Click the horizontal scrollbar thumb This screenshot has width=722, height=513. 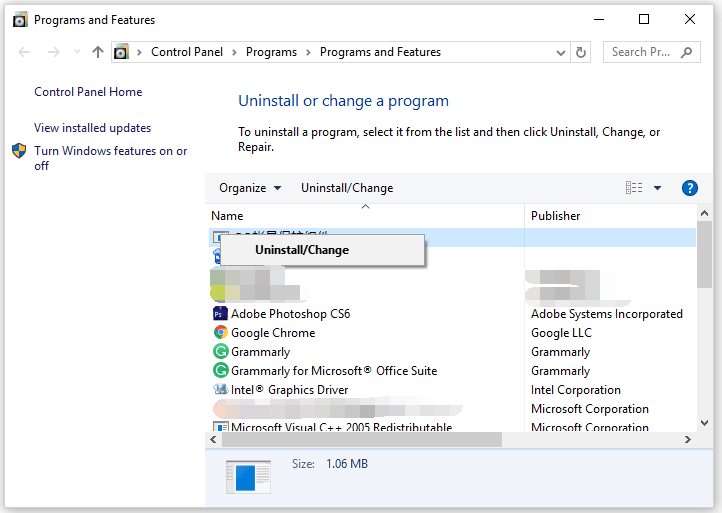pyautogui.click(x=362, y=439)
